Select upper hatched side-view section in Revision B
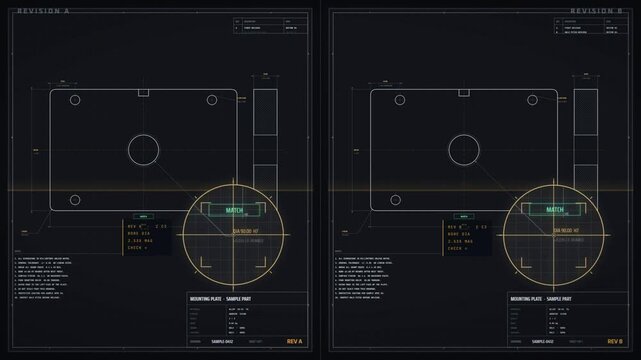 [586, 112]
